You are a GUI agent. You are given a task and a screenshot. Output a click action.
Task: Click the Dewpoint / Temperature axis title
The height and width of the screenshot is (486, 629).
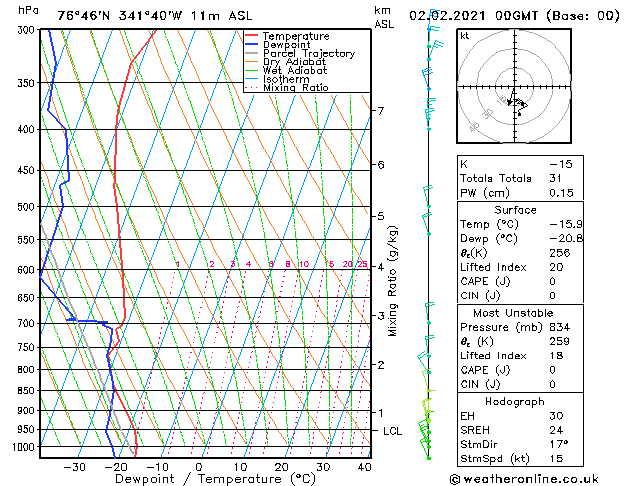pos(215,479)
